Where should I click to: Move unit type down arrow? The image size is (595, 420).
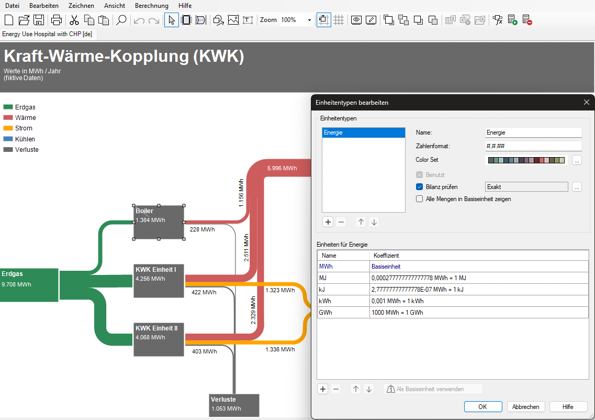click(374, 222)
